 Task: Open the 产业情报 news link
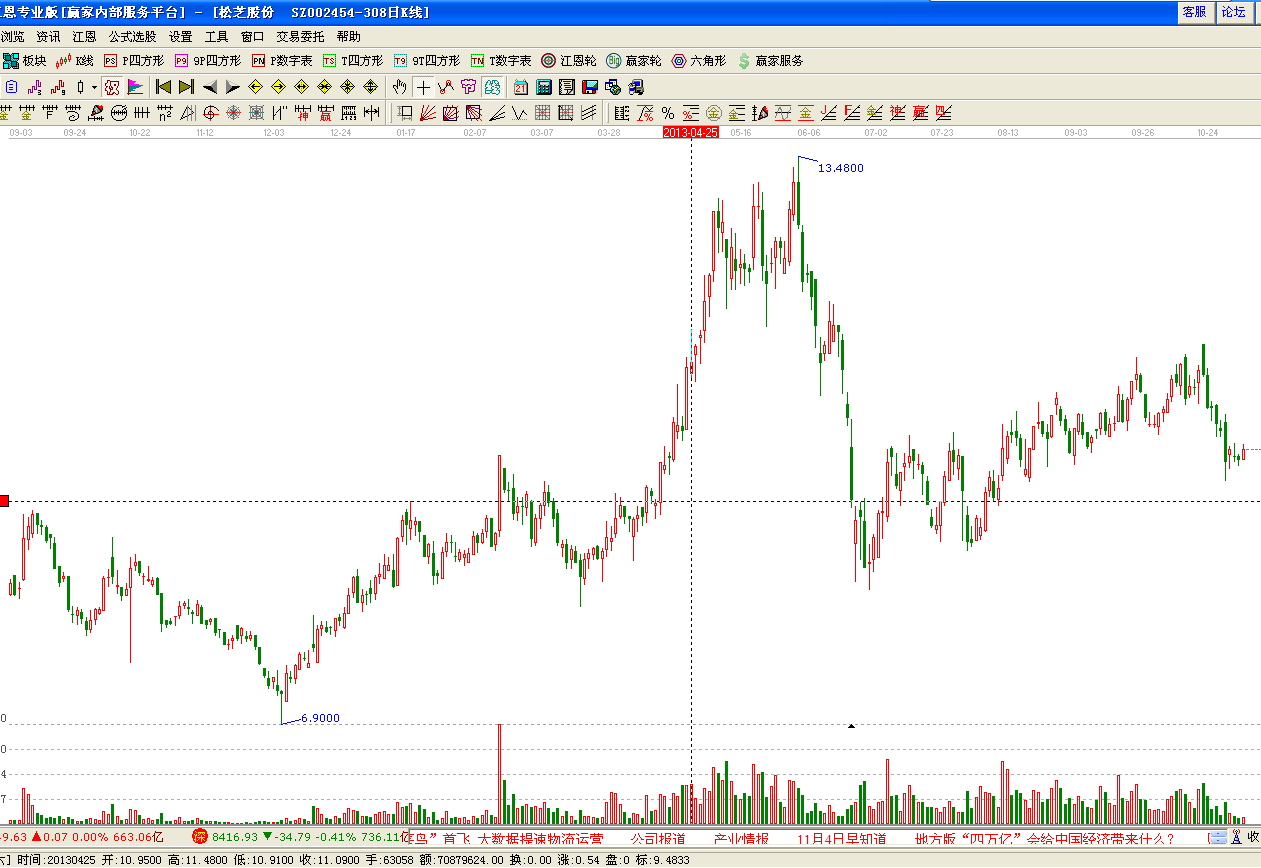[x=741, y=839]
